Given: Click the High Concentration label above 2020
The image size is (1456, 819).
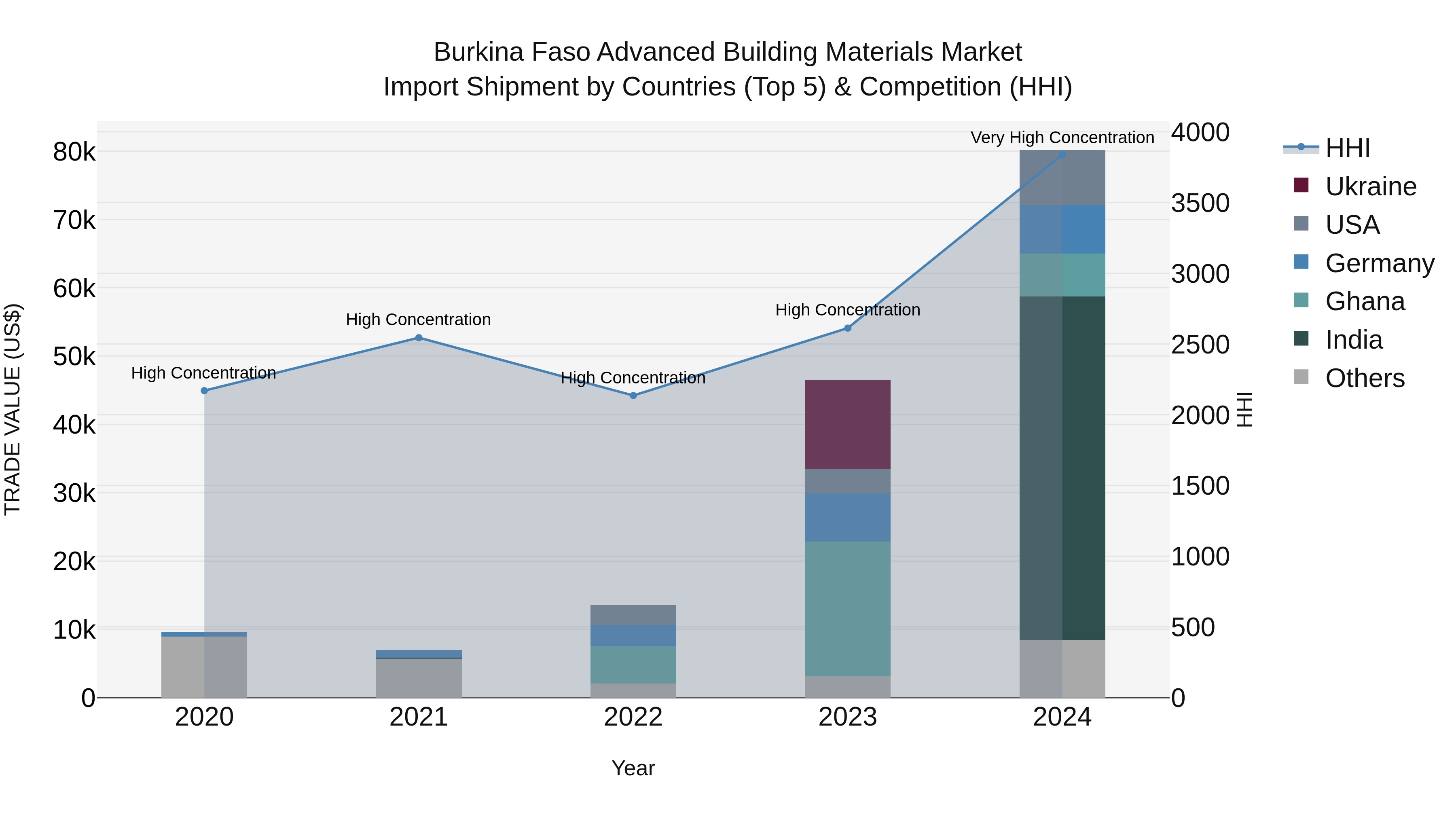Looking at the screenshot, I should [203, 373].
